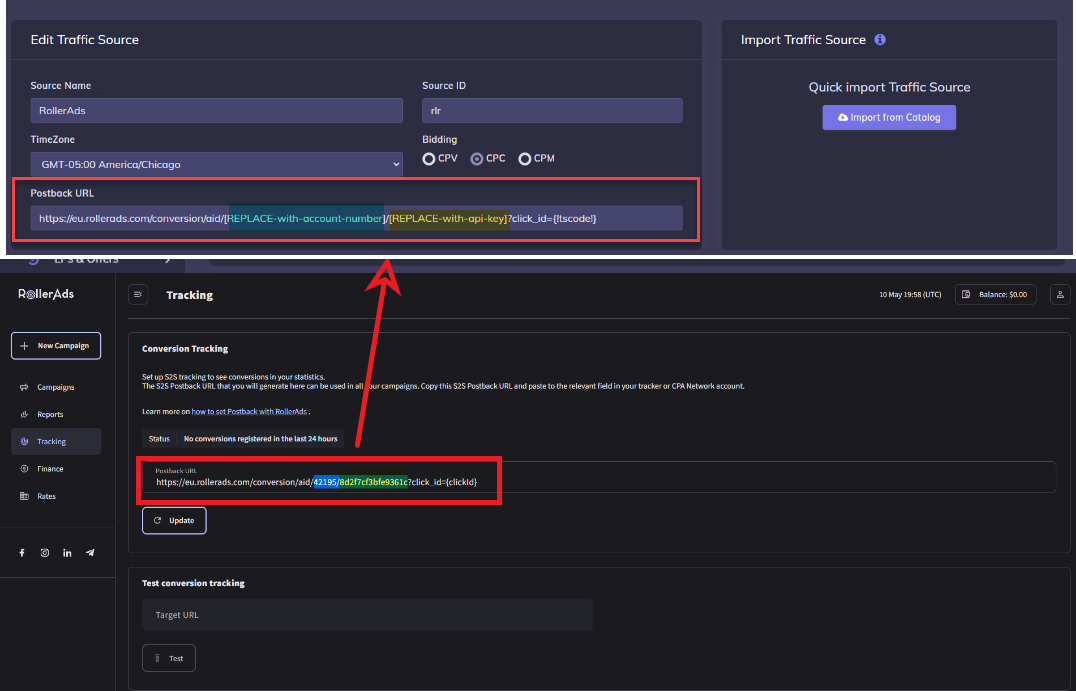Click the wallet icon beside Balance
Image resolution: width=1076 pixels, height=691 pixels.
pos(966,294)
